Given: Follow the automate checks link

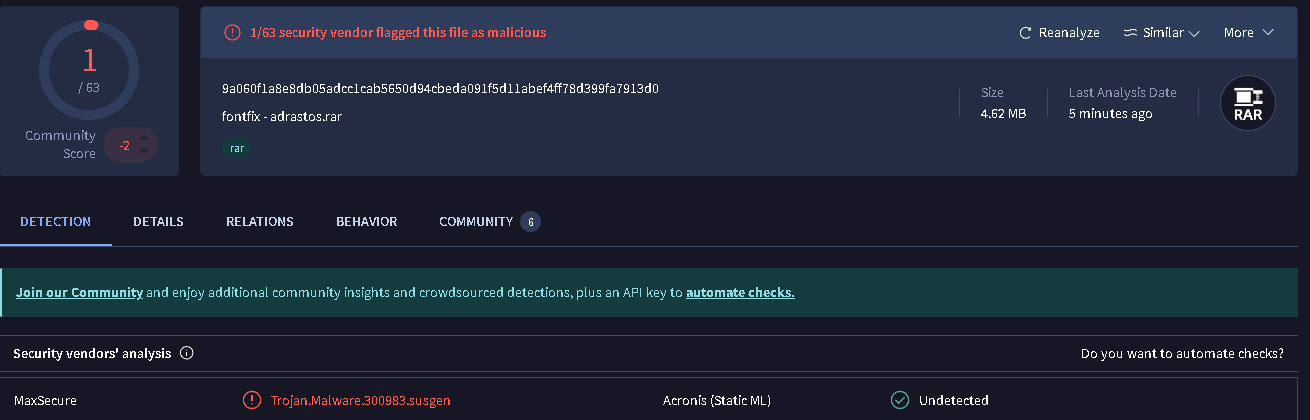Looking at the screenshot, I should click(740, 293).
